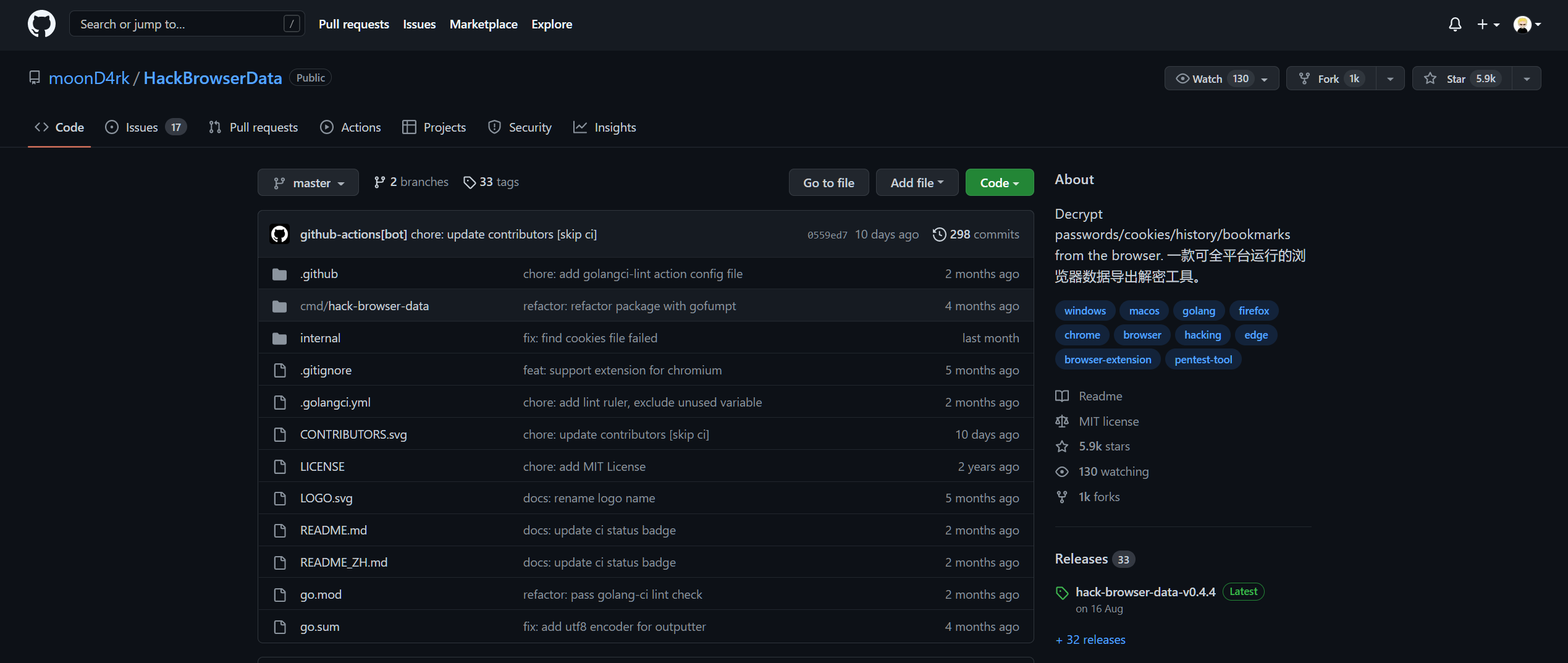
Task: Open CONTRIBUTORS.svg file
Action: tap(353, 434)
